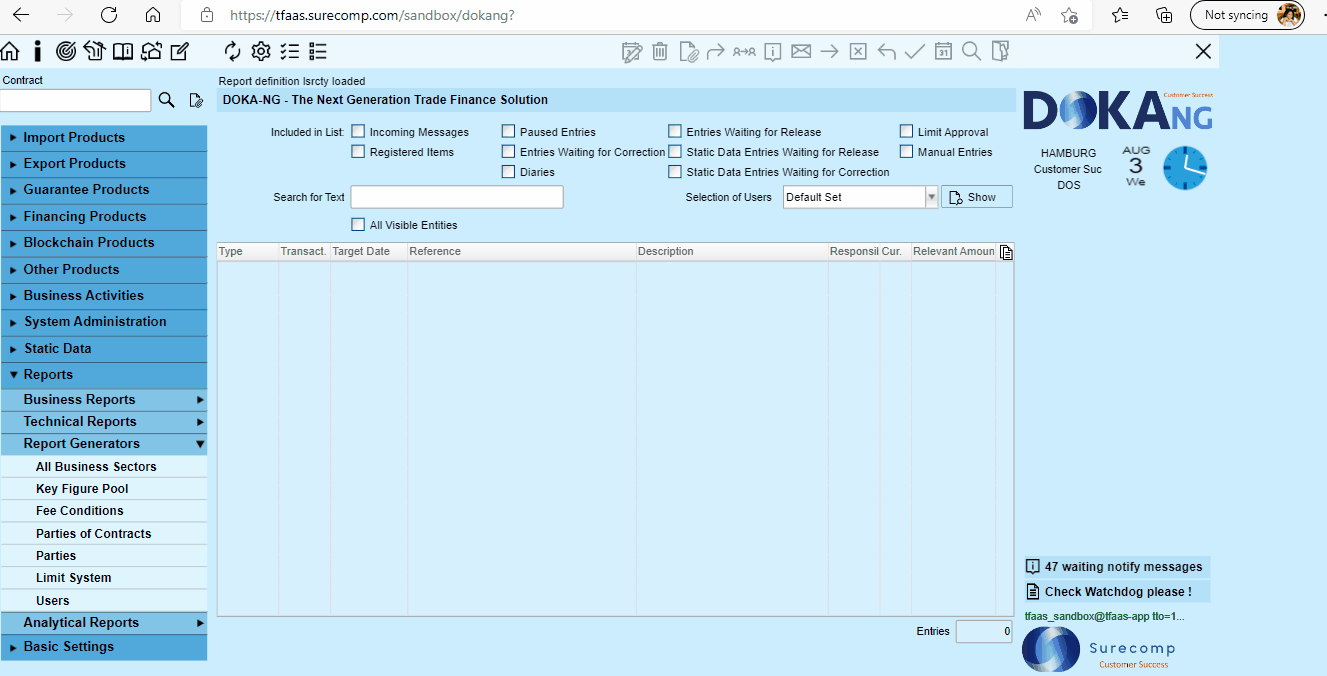Open the open-book info icon
This screenshot has height=676, width=1327.
coord(123,51)
